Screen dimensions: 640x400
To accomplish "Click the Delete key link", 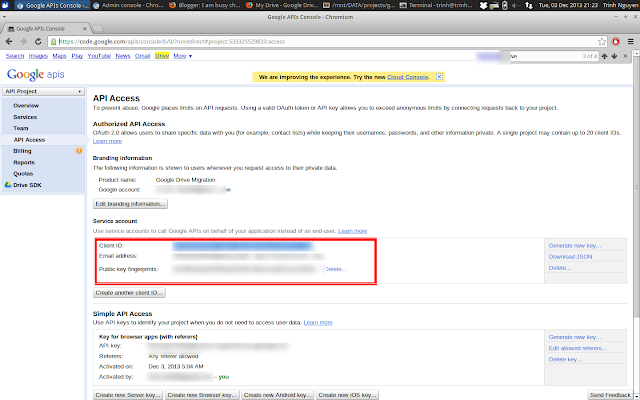I will click(x=565, y=360).
